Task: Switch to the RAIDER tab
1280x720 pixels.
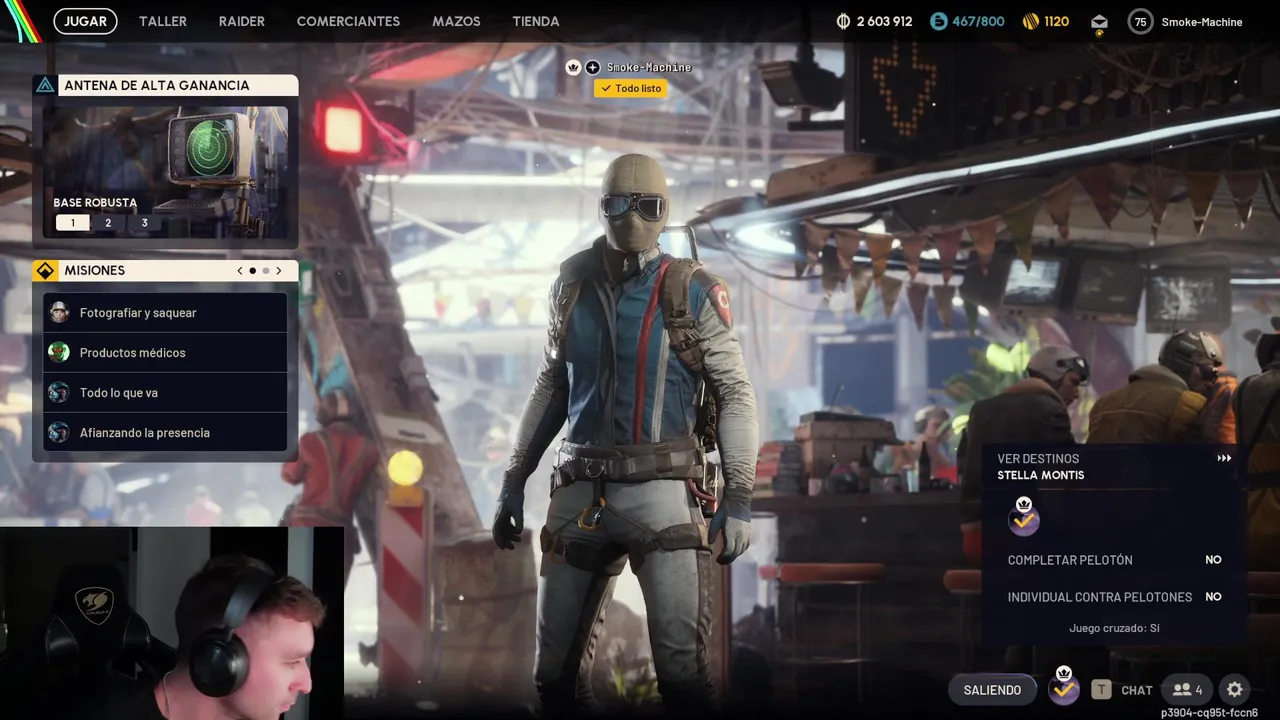Action: [242, 21]
